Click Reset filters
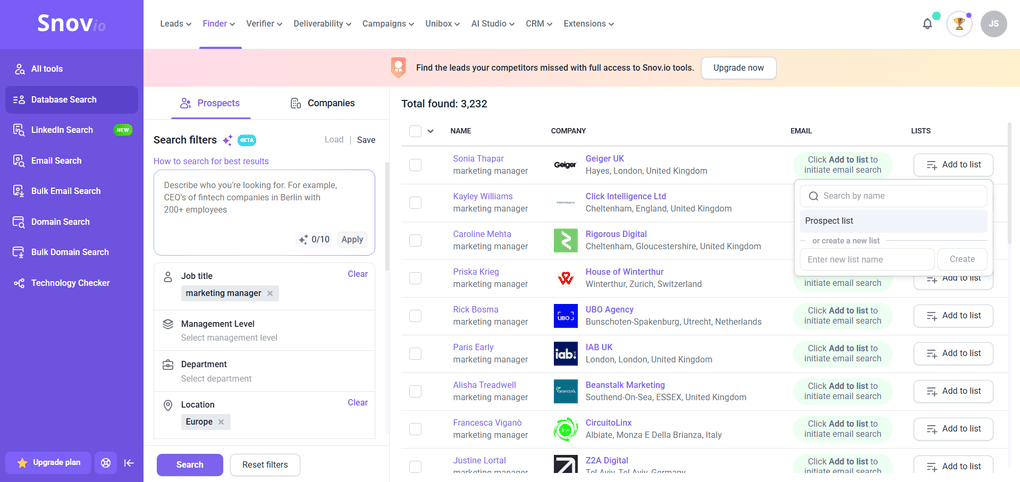The image size is (1020, 482). (265, 464)
